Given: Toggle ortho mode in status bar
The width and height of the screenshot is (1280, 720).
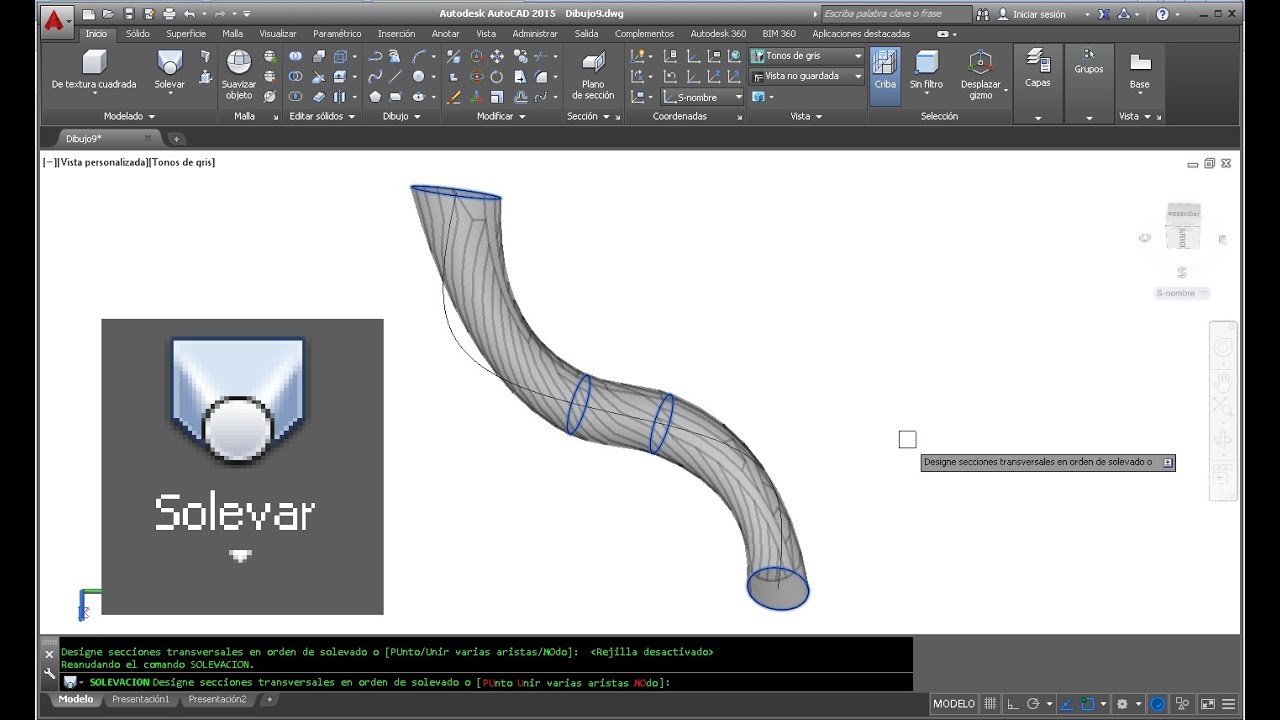Looking at the screenshot, I should [1013, 704].
